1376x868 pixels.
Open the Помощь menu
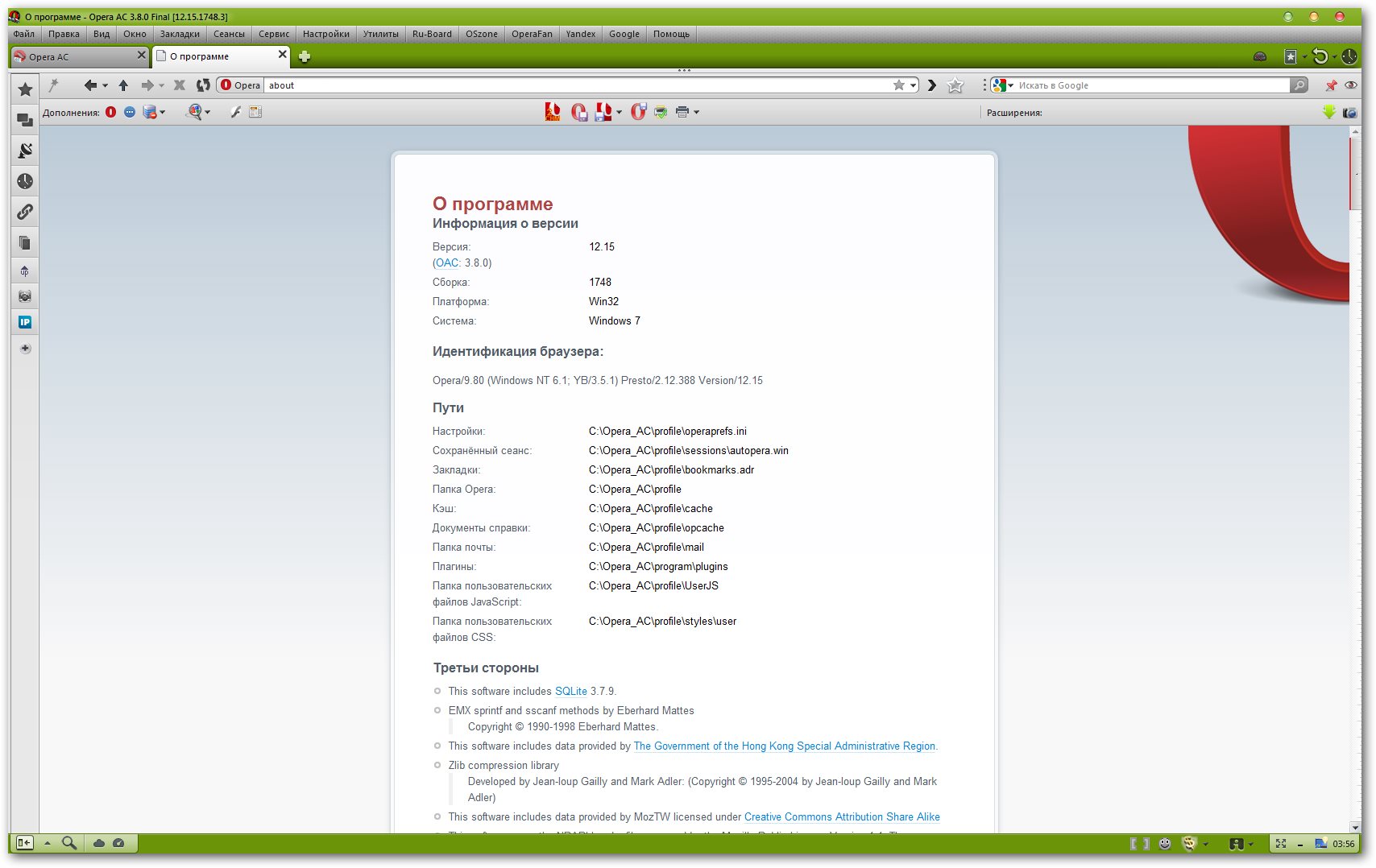[671, 34]
